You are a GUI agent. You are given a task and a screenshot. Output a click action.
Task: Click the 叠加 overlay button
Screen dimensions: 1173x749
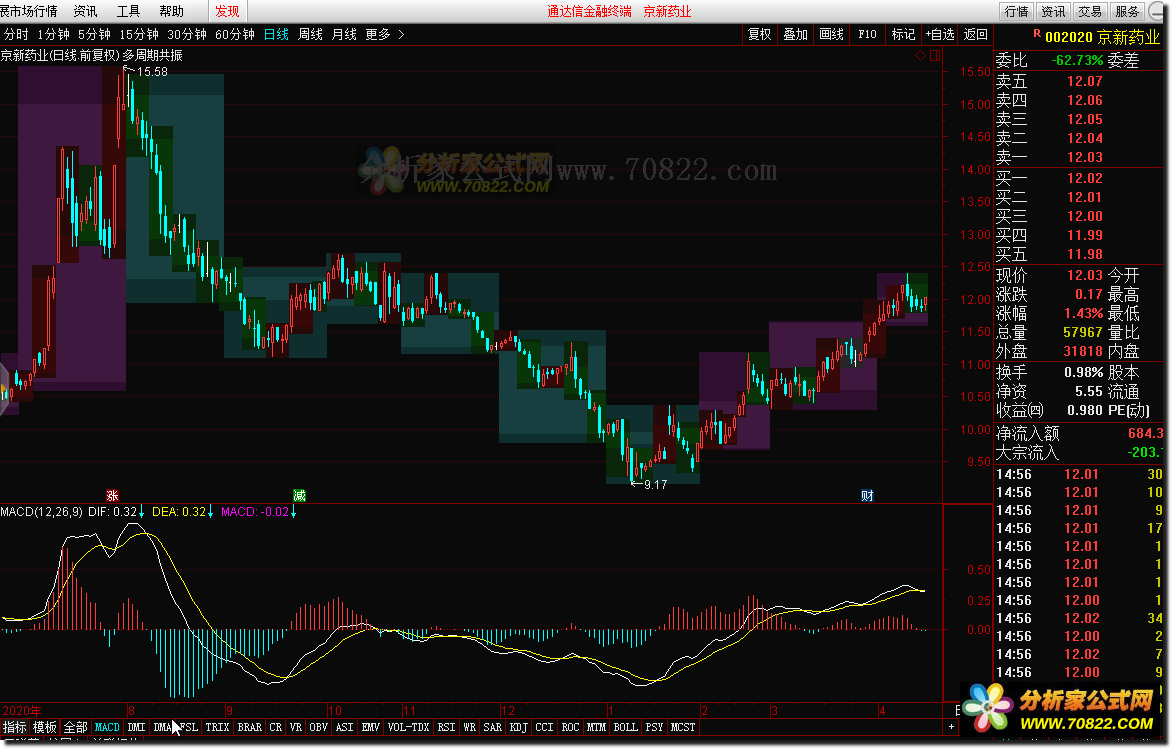point(795,34)
